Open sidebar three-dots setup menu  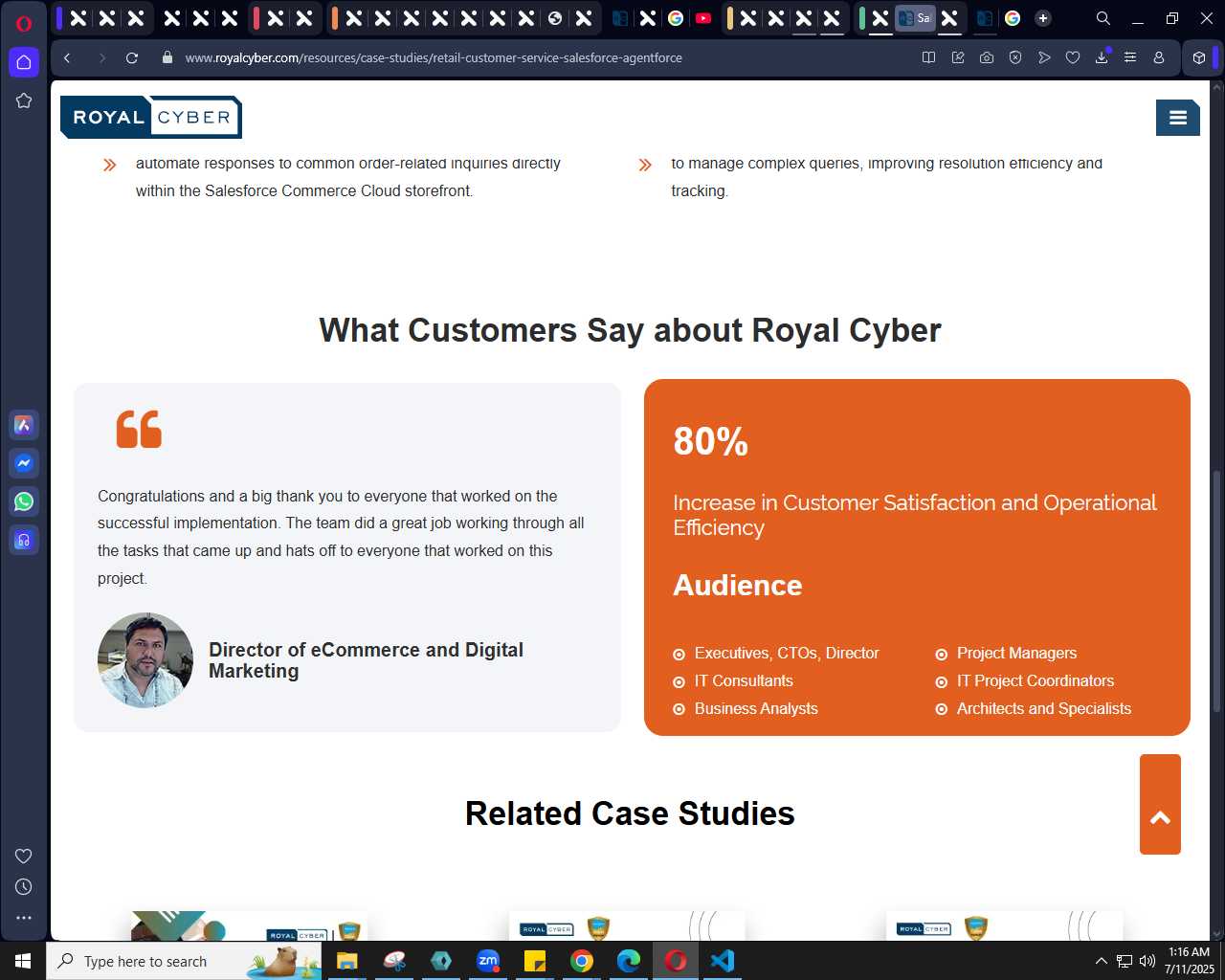(24, 918)
